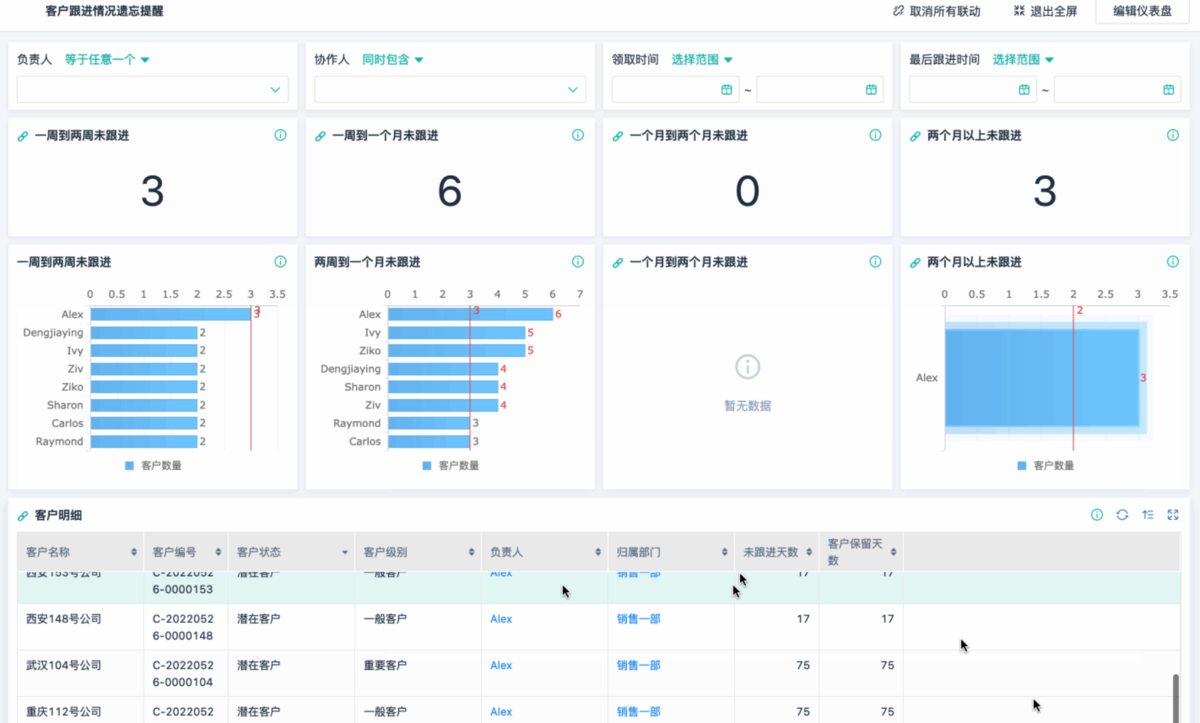Click 重要客户 level in 武汉104号公司 row
Image resolution: width=1200 pixels, height=723 pixels.
click(385, 665)
